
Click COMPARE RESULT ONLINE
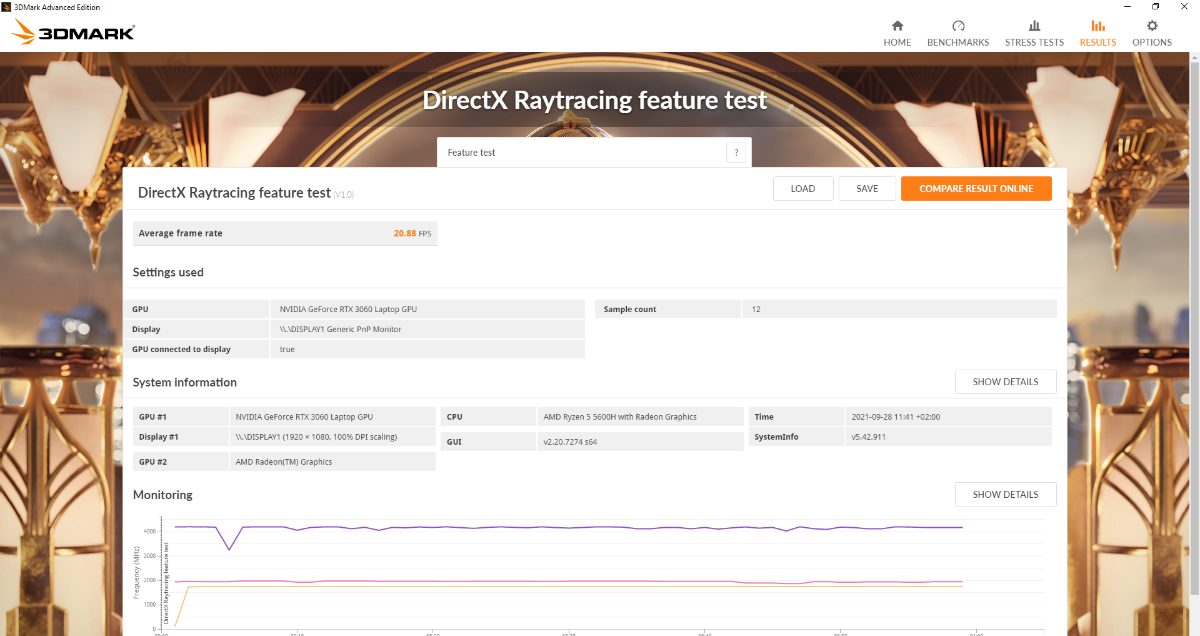pyautogui.click(x=976, y=189)
